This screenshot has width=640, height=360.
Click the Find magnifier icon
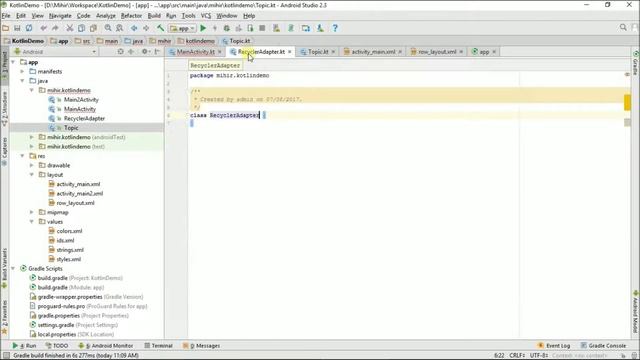click(108, 28)
